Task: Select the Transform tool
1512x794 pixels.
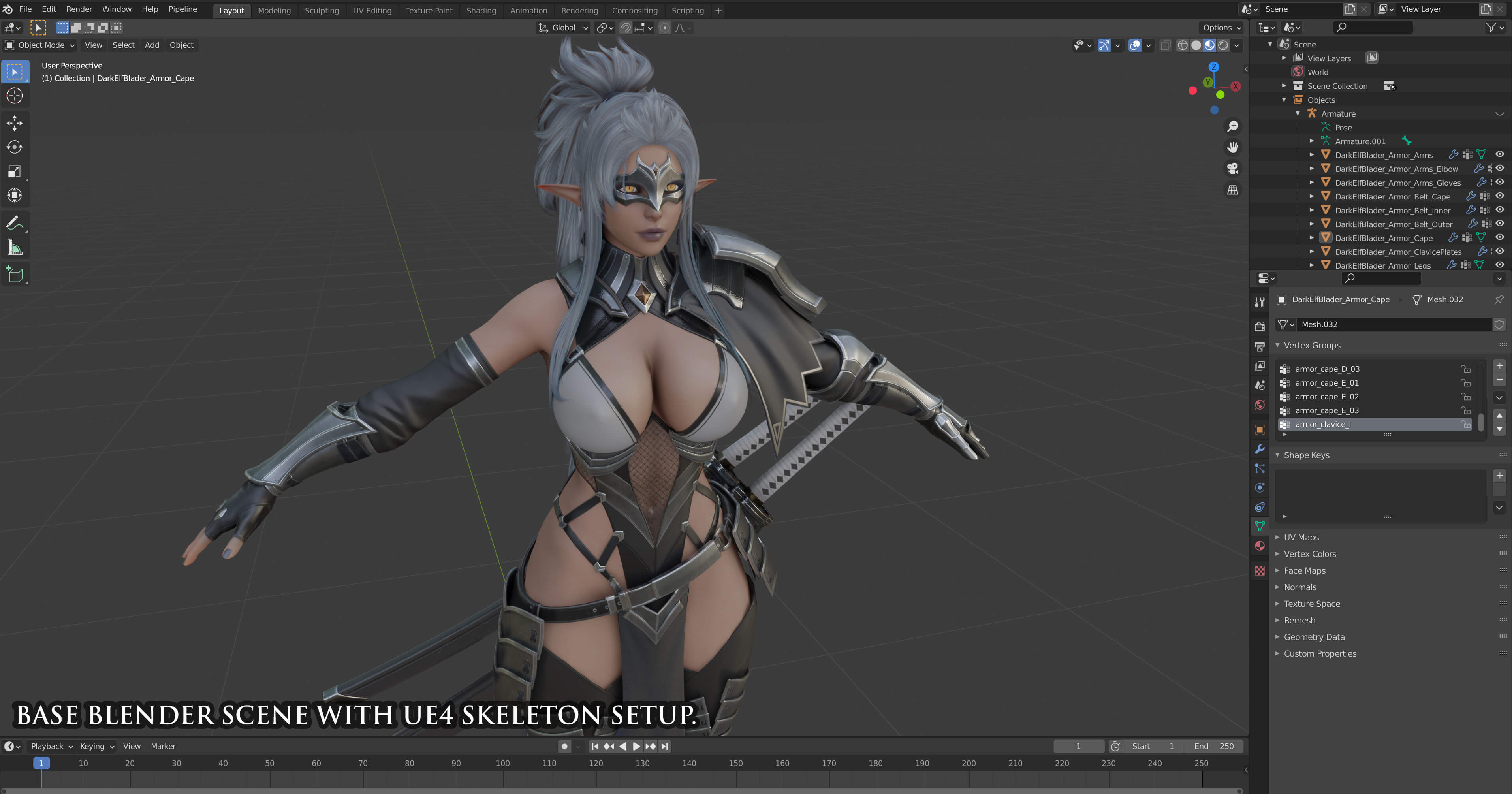Action: pyautogui.click(x=15, y=196)
